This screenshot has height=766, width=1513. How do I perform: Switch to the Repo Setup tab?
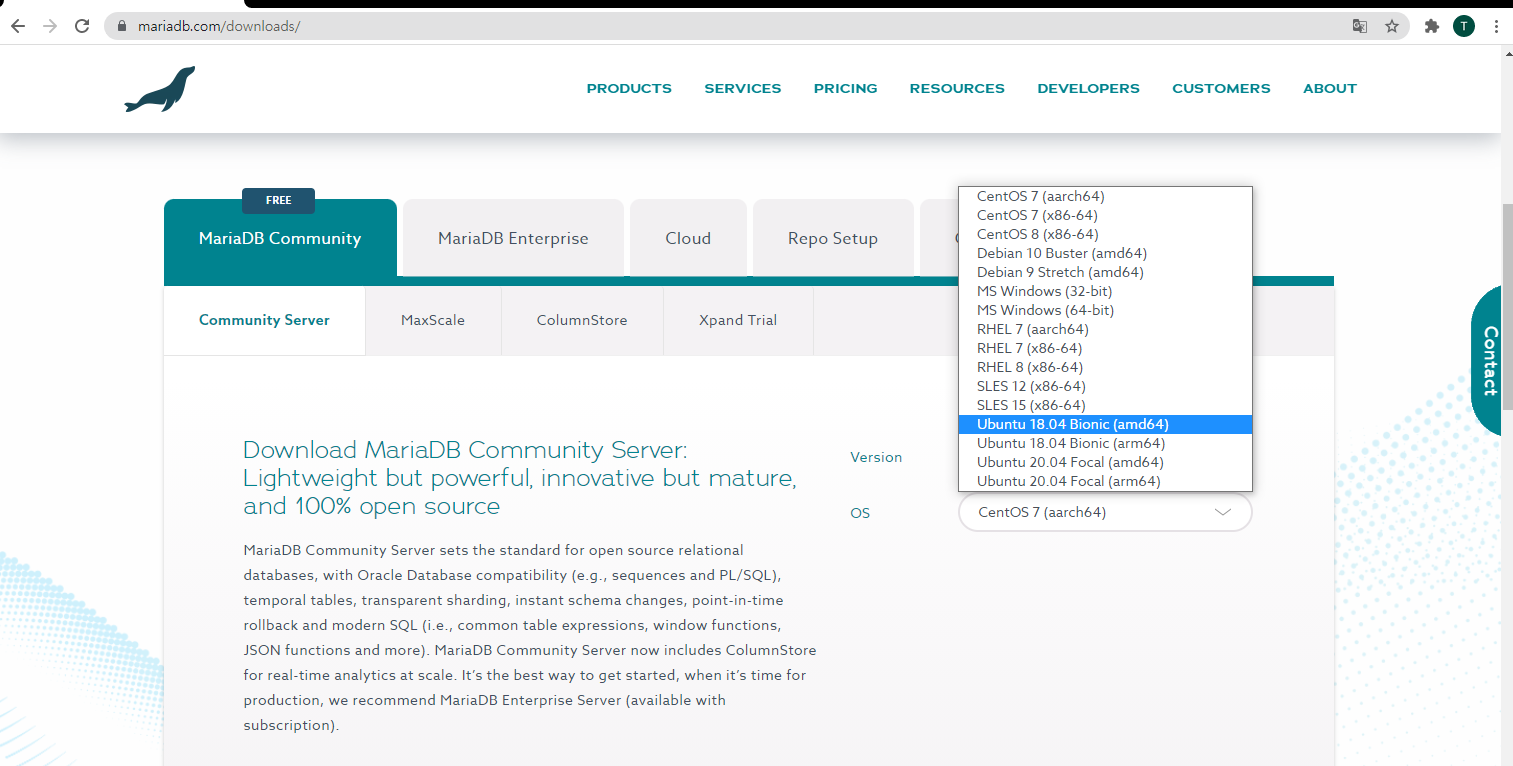pos(833,238)
